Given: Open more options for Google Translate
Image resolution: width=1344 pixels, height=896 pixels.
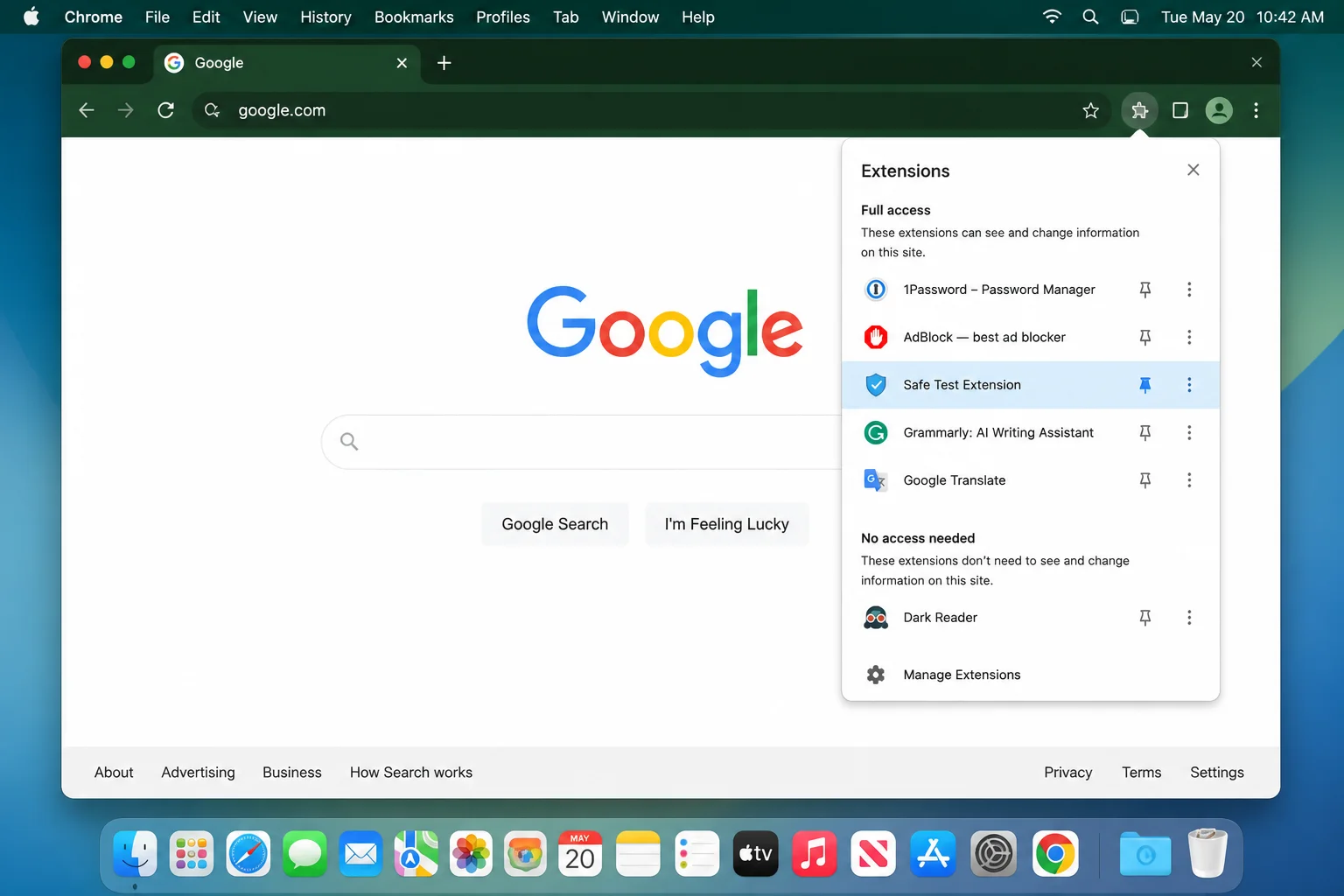Looking at the screenshot, I should 1189,480.
